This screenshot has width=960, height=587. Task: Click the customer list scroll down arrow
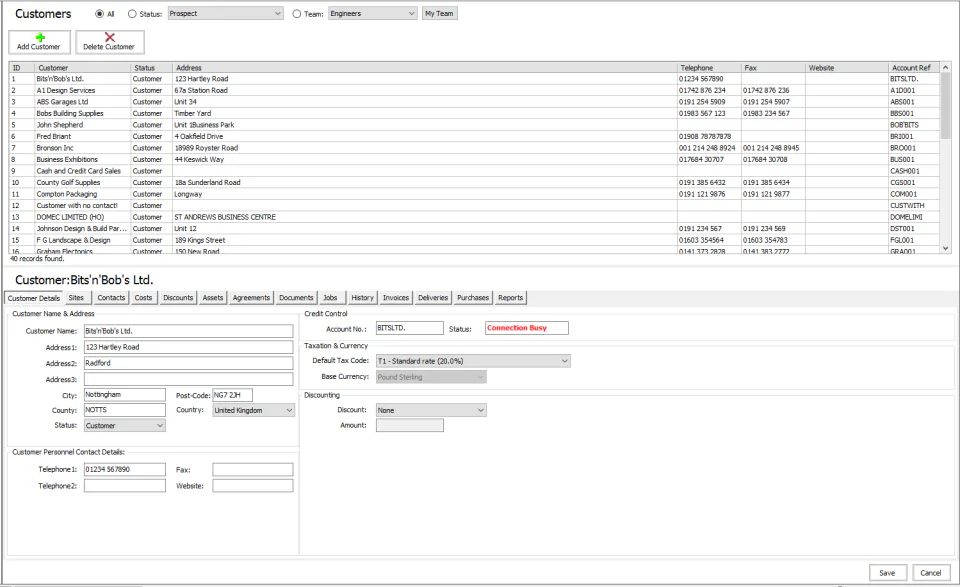(x=945, y=248)
